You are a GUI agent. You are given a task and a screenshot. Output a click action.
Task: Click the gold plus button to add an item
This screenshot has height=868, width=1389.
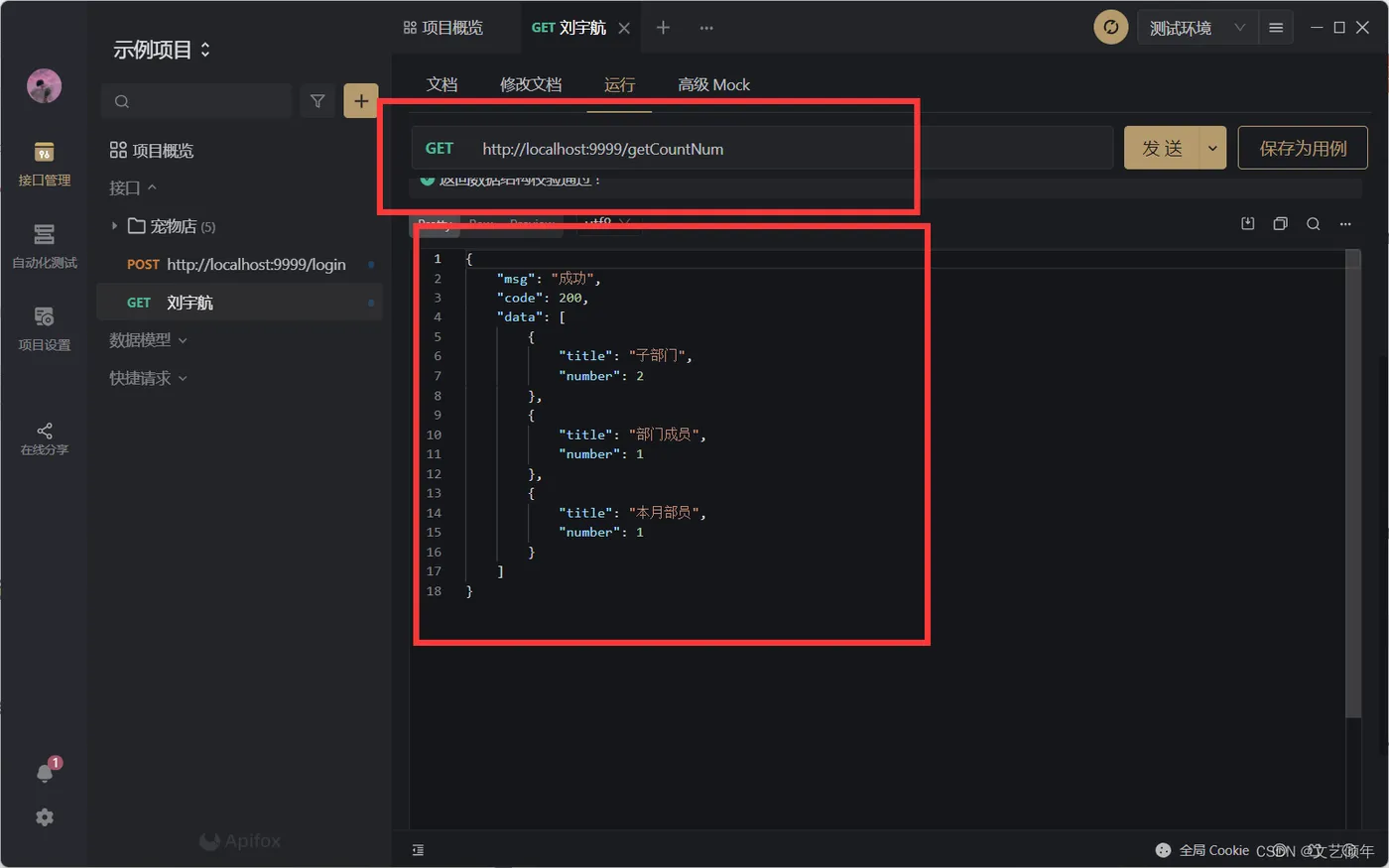[x=361, y=100]
